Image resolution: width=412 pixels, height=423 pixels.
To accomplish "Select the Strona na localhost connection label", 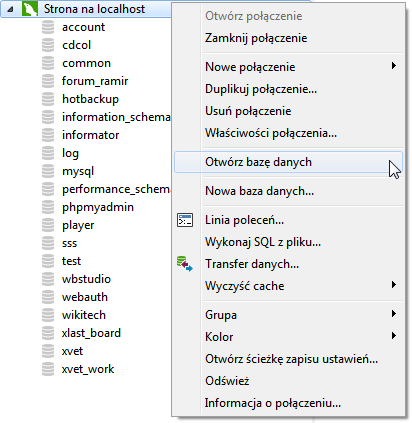I will coord(94,9).
